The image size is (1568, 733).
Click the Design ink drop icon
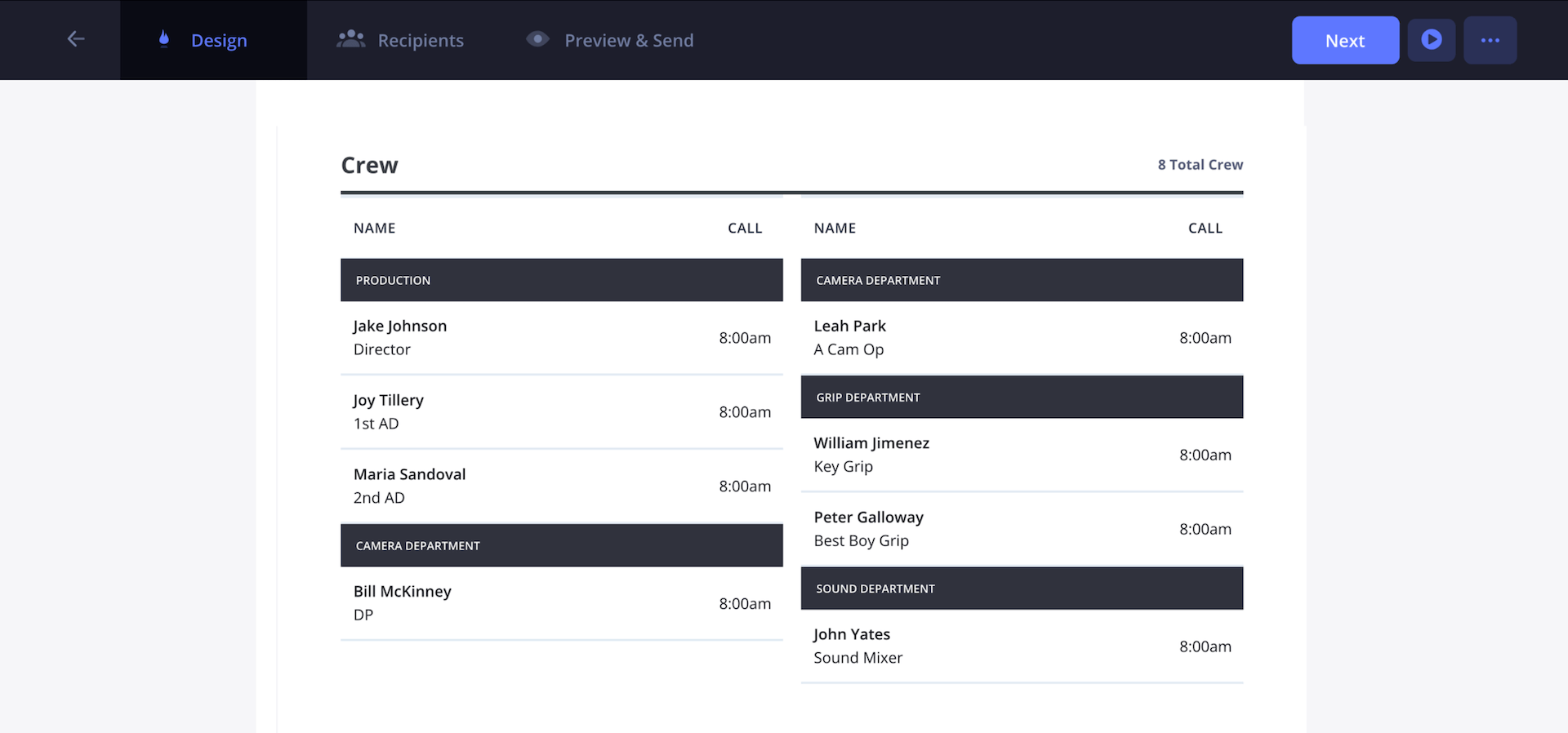164,39
